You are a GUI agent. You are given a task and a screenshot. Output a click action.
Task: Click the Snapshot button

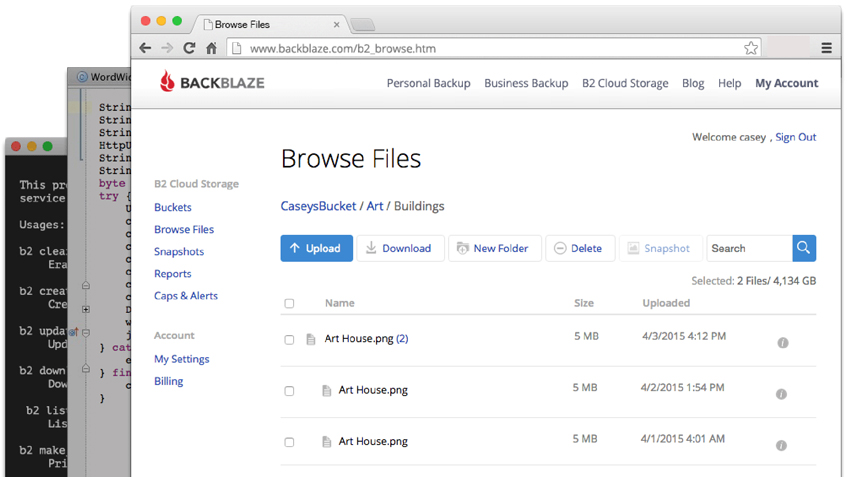(661, 248)
